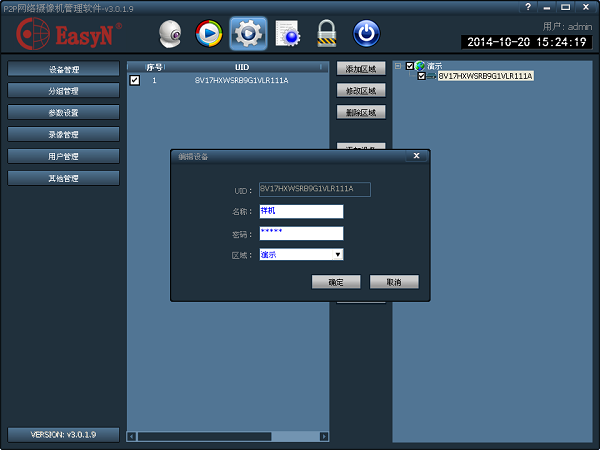Click the UID column header

click(241, 67)
